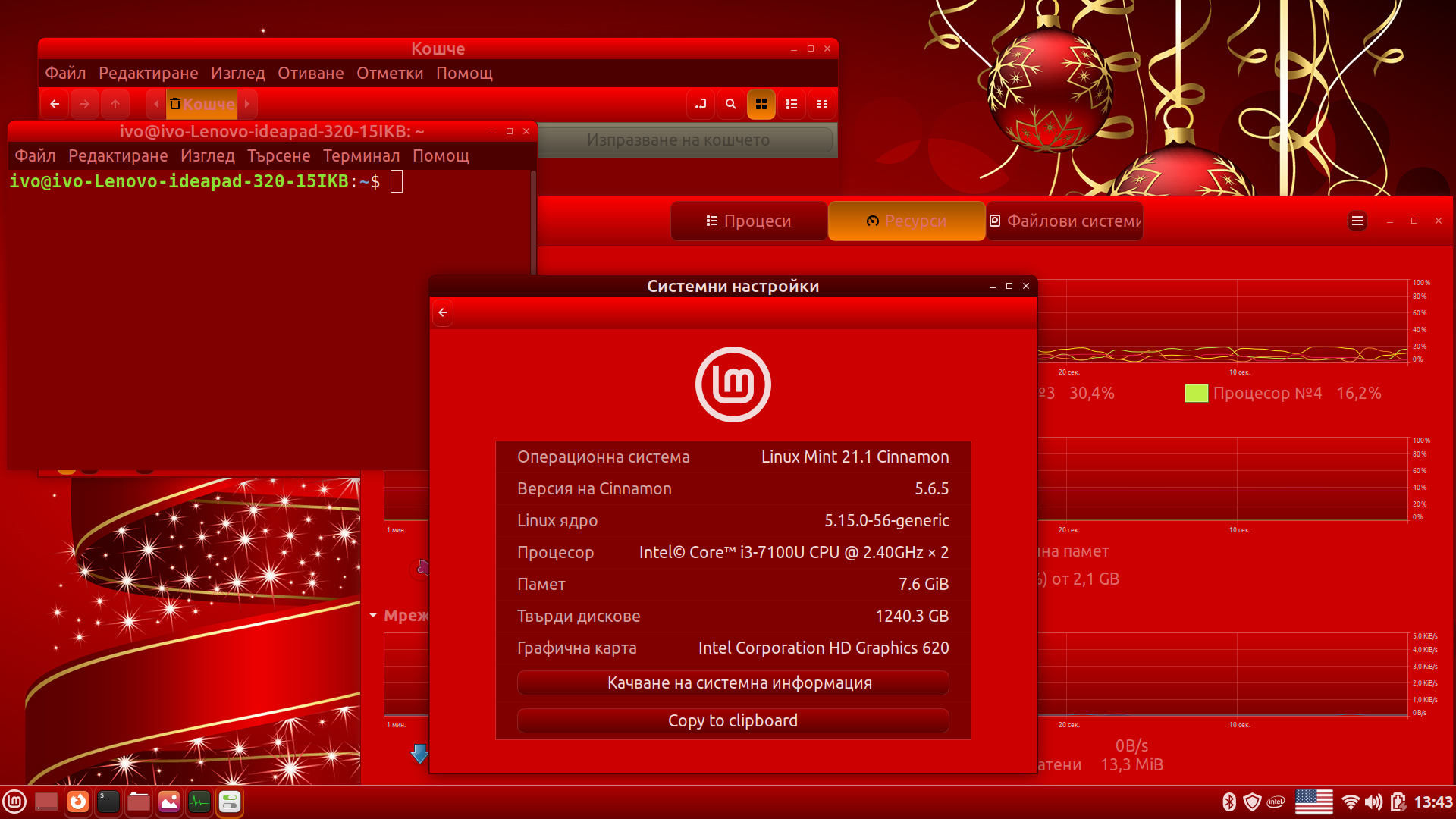Switch to compact view in Кошче
1456x819 pixels.
tap(822, 104)
